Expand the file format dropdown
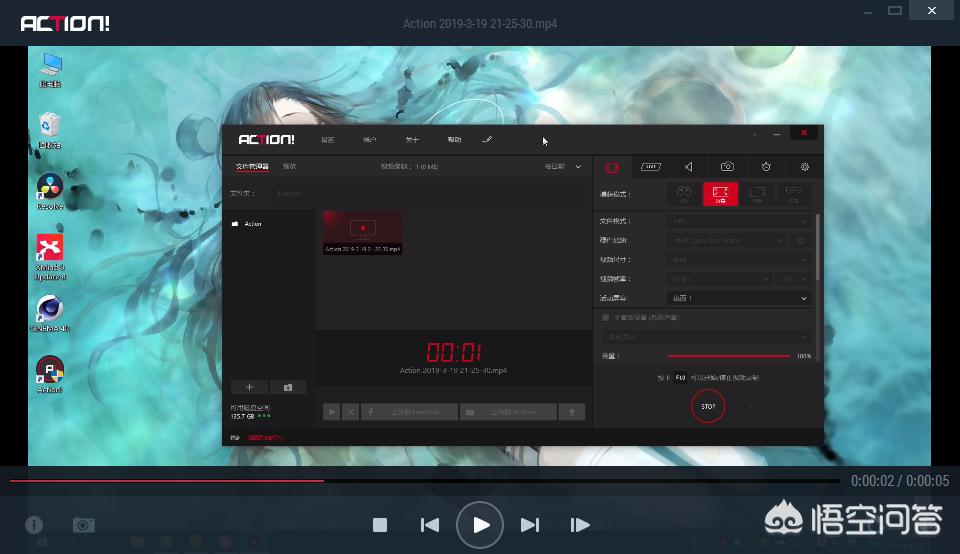Screen dimensions: 960x554 tap(739, 220)
